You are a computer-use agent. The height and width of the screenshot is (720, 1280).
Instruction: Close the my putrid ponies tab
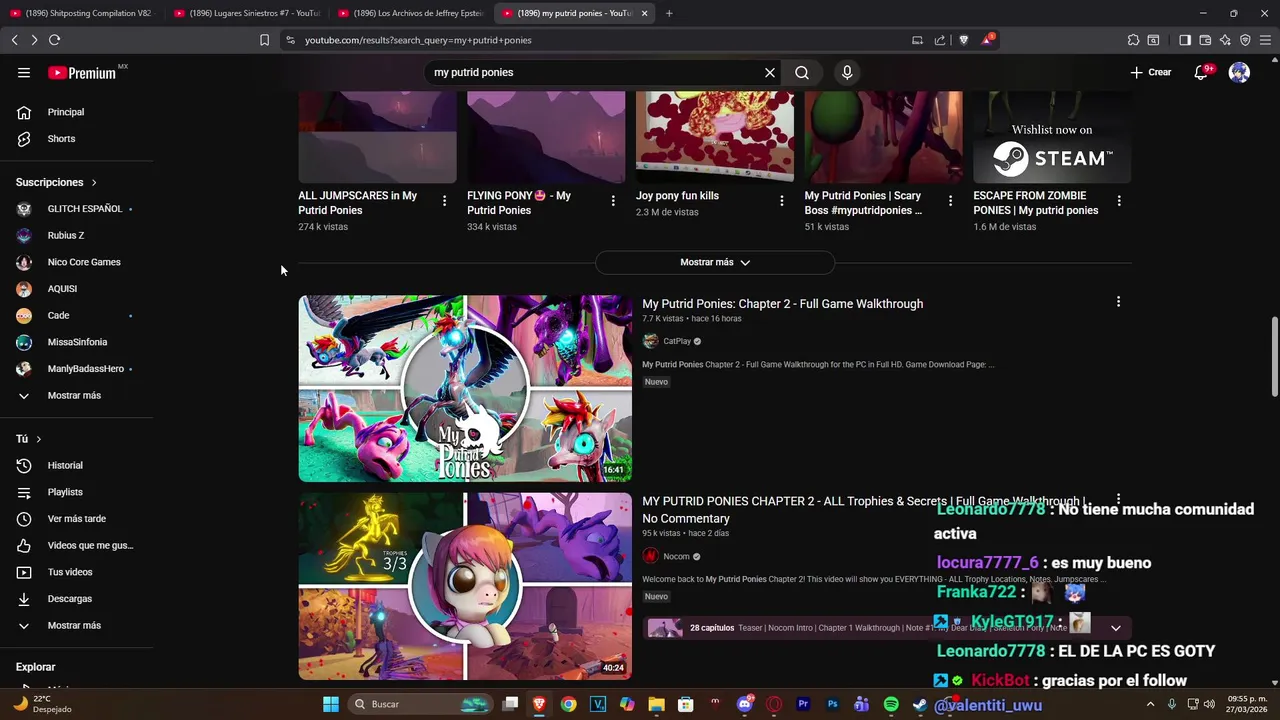644,13
